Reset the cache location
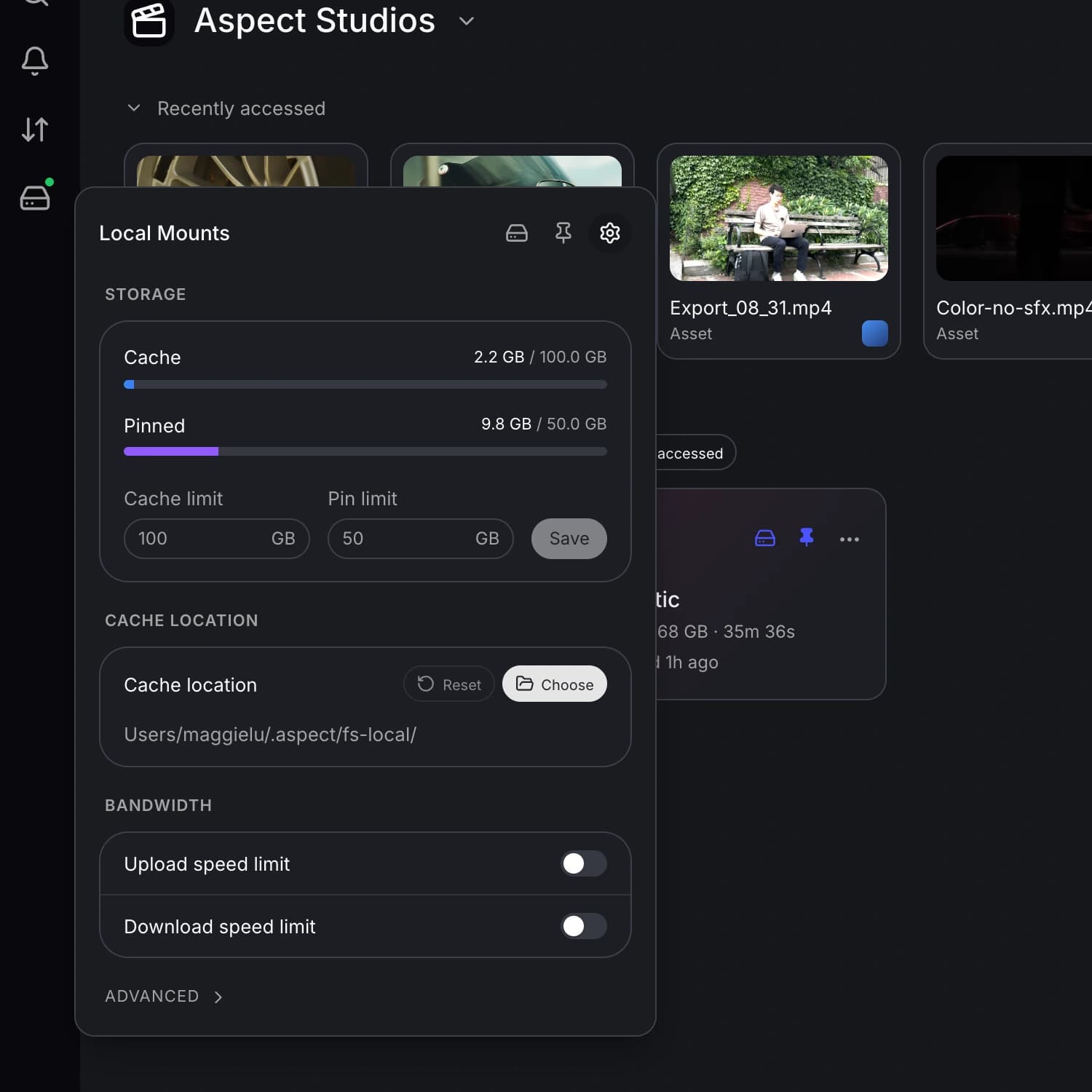The image size is (1092, 1092). (x=449, y=684)
